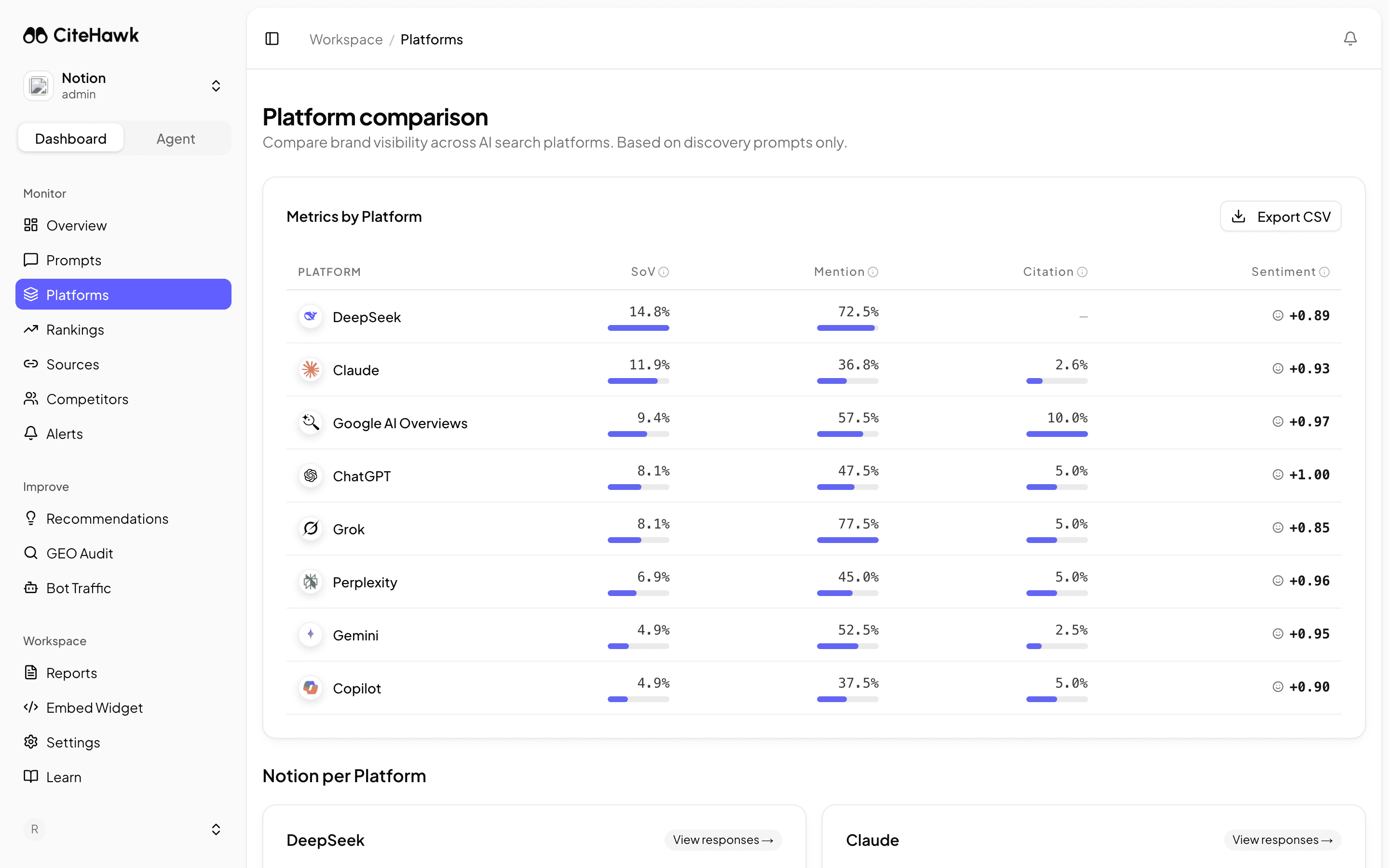
Task: Expand the Notion workspace switcher
Action: 216,86
